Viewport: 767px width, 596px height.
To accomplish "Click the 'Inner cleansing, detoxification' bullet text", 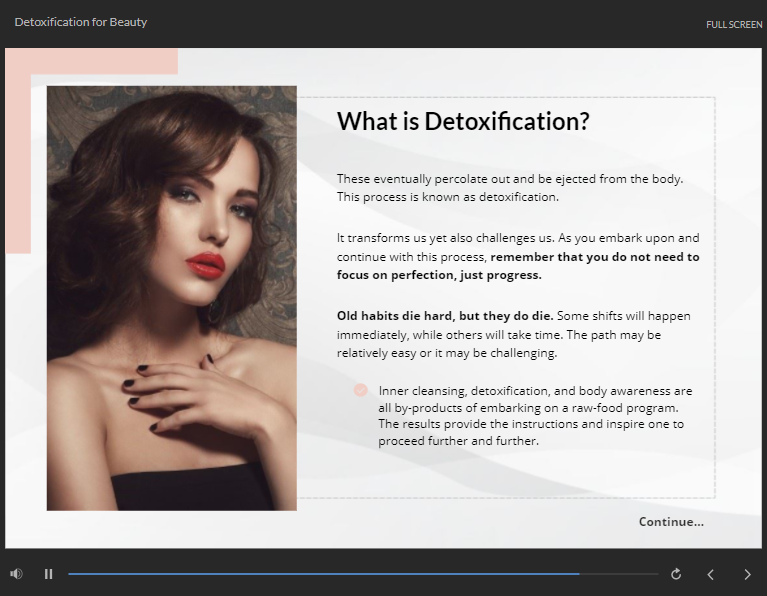I will click(535, 415).
